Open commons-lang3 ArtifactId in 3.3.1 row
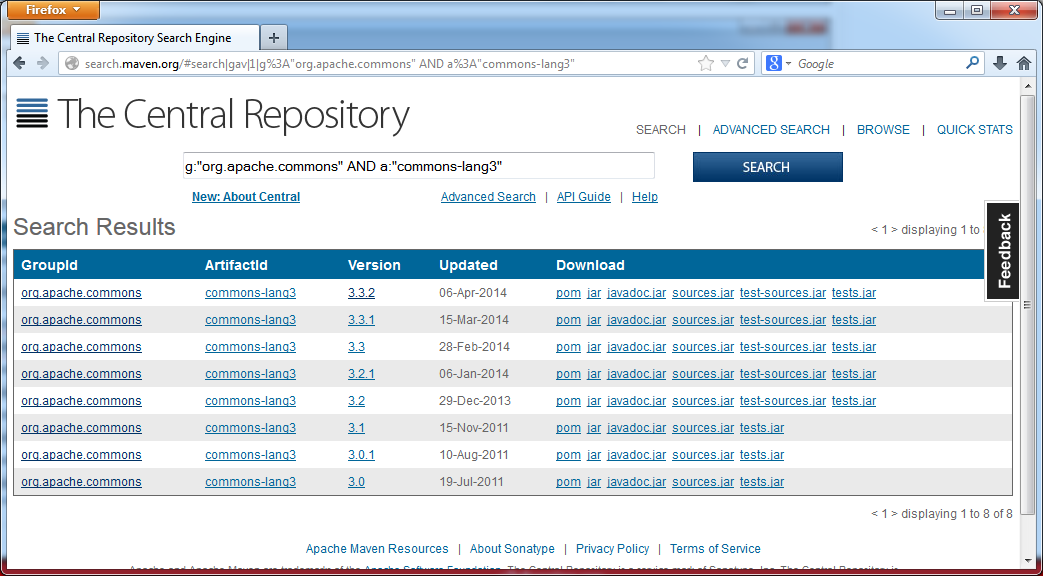This screenshot has height=576, width=1043. click(x=250, y=320)
